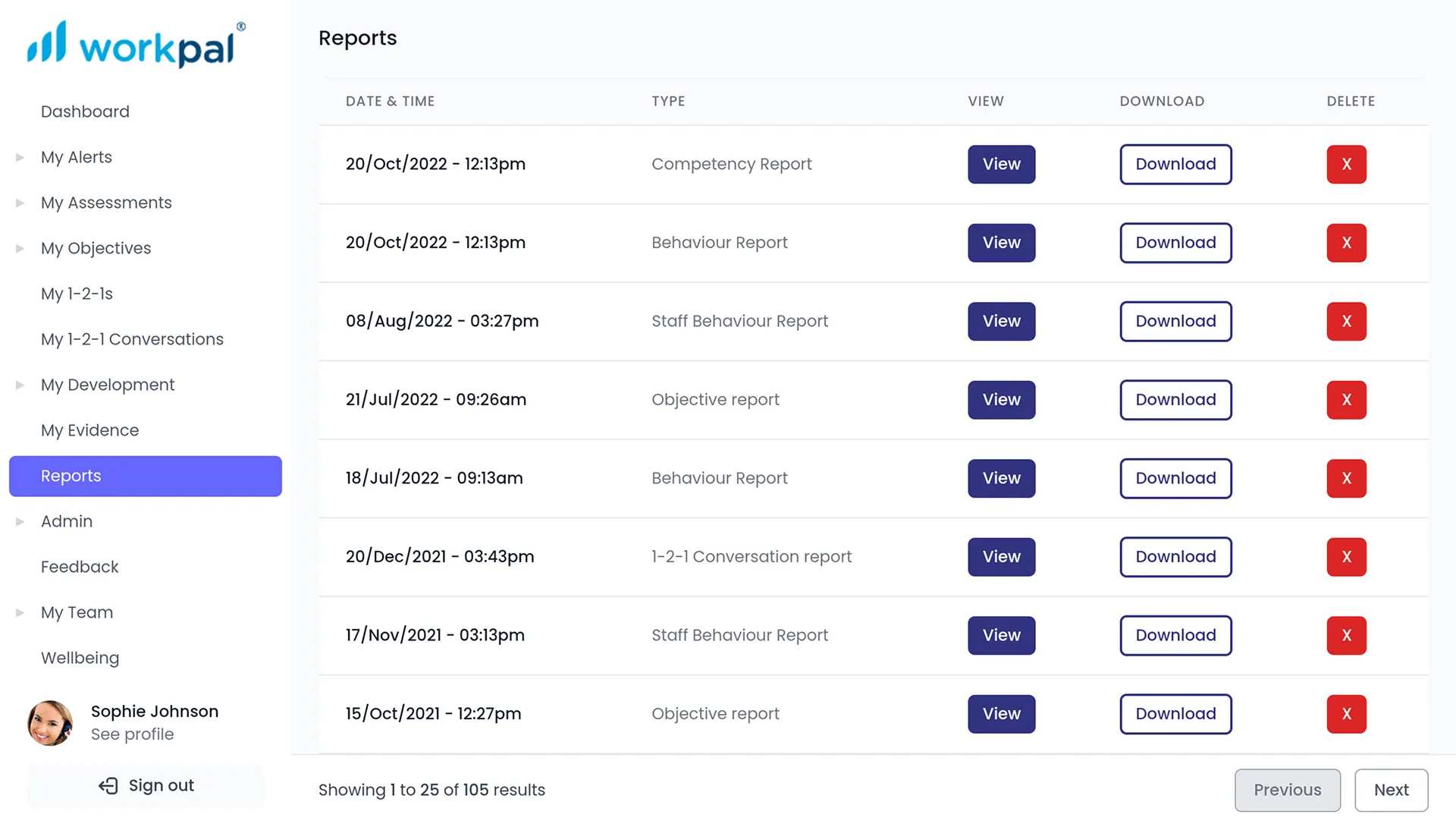Navigate to the Wellbeing section
Image resolution: width=1456 pixels, height=824 pixels.
(80, 658)
